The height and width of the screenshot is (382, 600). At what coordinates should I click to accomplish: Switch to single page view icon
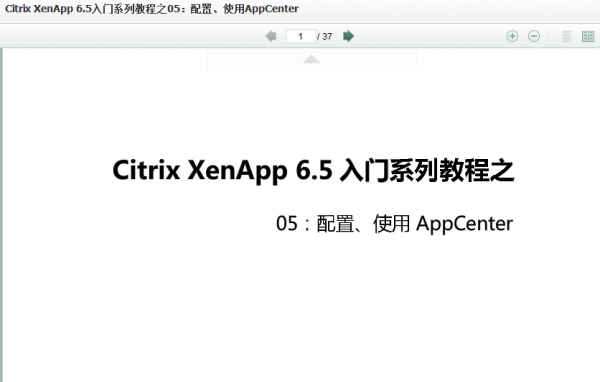[x=566, y=36]
